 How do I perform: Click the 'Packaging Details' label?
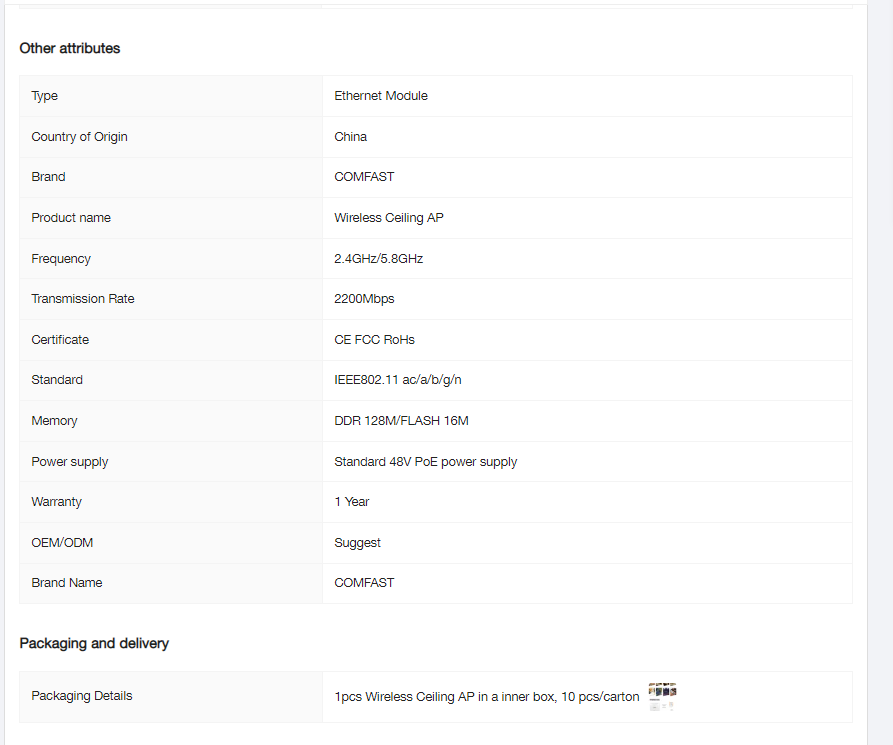pos(81,695)
